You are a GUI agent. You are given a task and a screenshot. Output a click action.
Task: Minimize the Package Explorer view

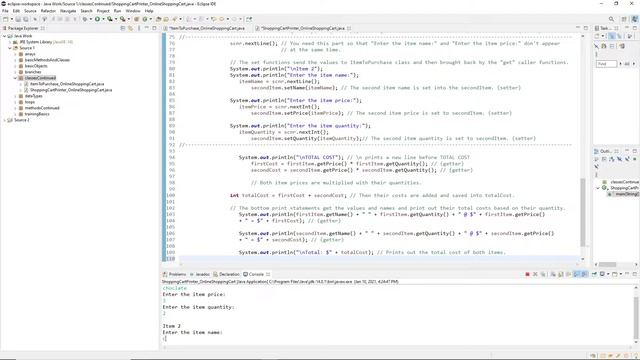click(147, 28)
